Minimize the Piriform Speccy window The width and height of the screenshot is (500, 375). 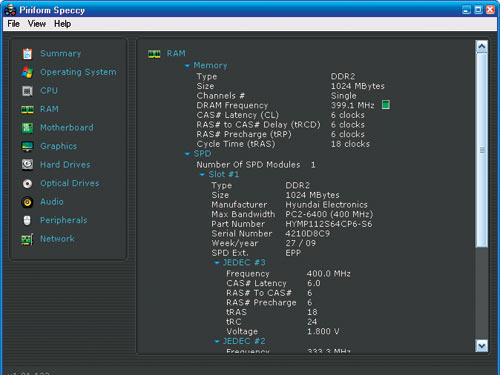coord(466,10)
